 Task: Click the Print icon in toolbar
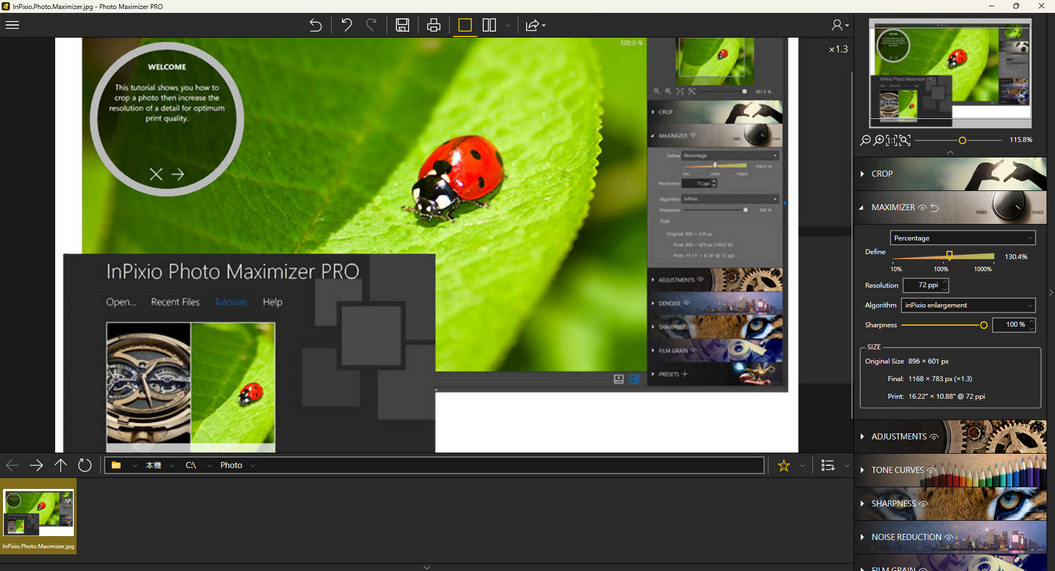tap(433, 25)
